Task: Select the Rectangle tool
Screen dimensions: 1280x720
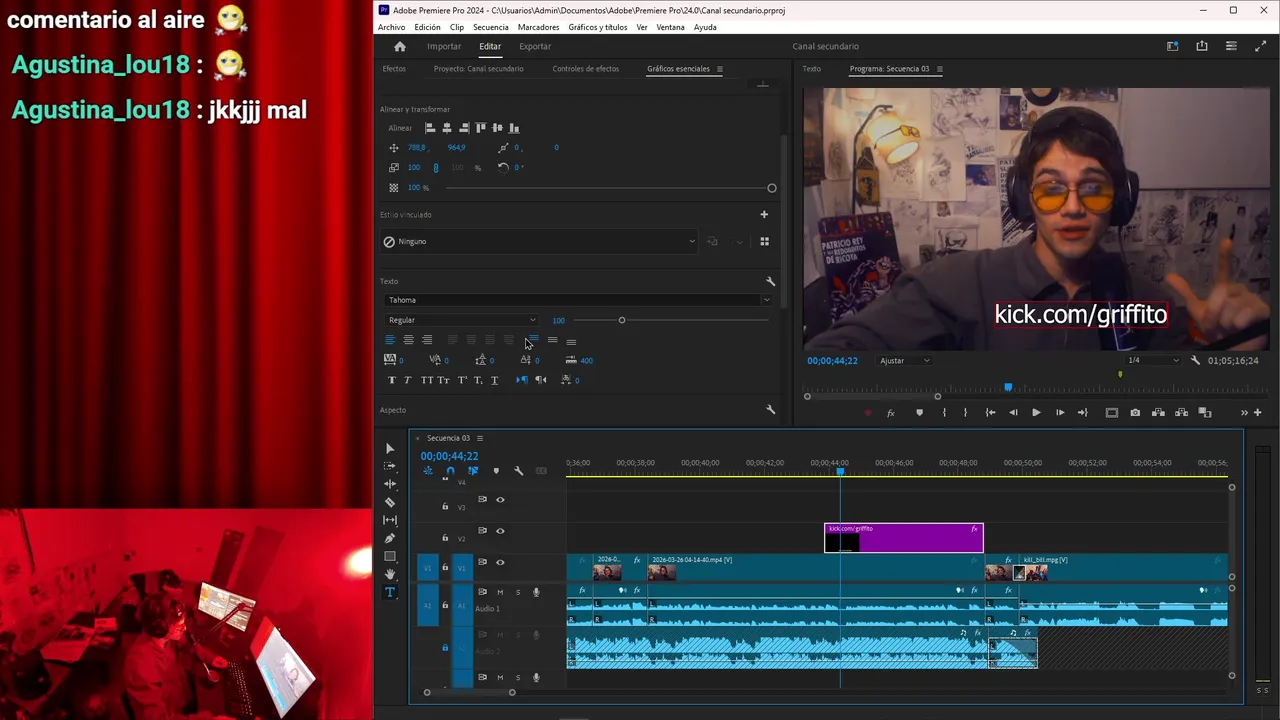Action: [x=390, y=556]
